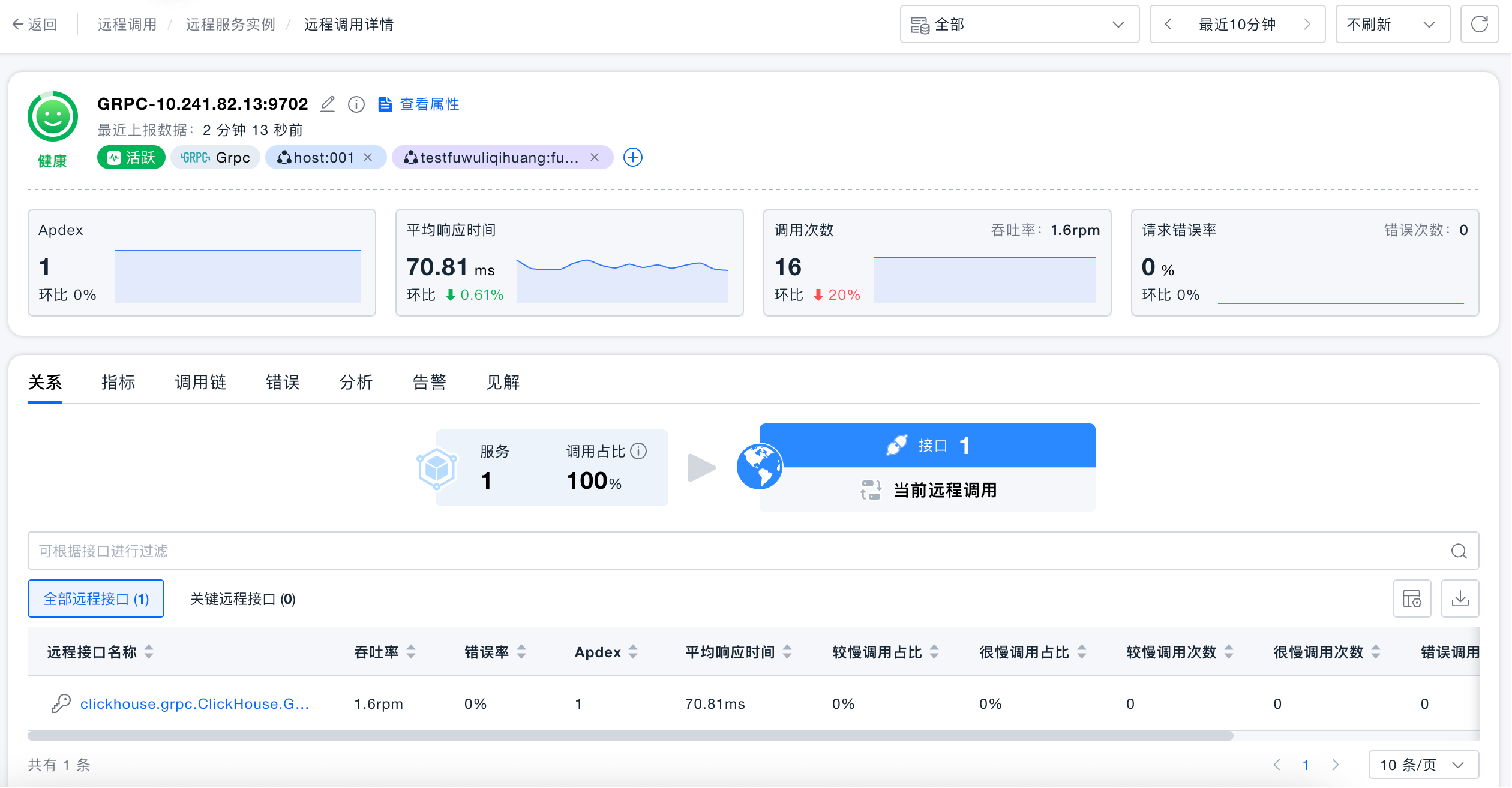The height and width of the screenshot is (788, 1512).
Task: Click the horizontal table scrollbar
Action: 631,736
